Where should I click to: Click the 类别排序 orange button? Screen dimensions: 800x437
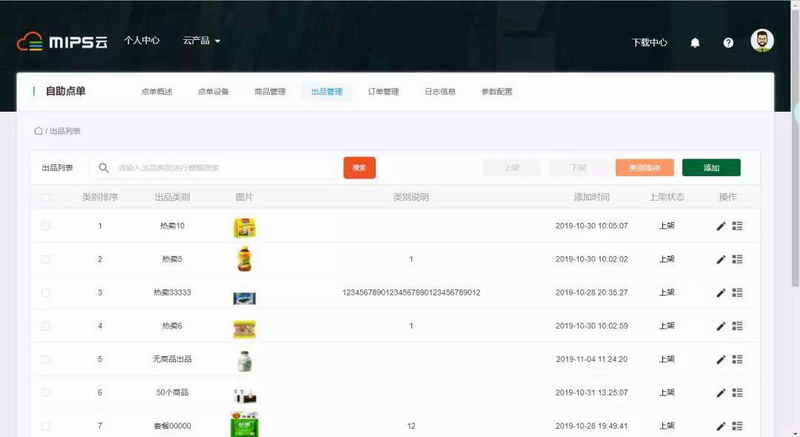(x=644, y=168)
